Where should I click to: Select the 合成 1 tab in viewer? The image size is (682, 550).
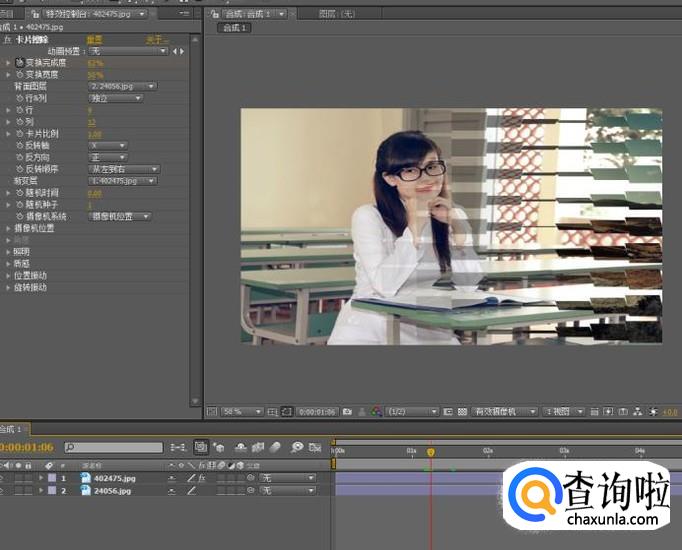tap(235, 28)
